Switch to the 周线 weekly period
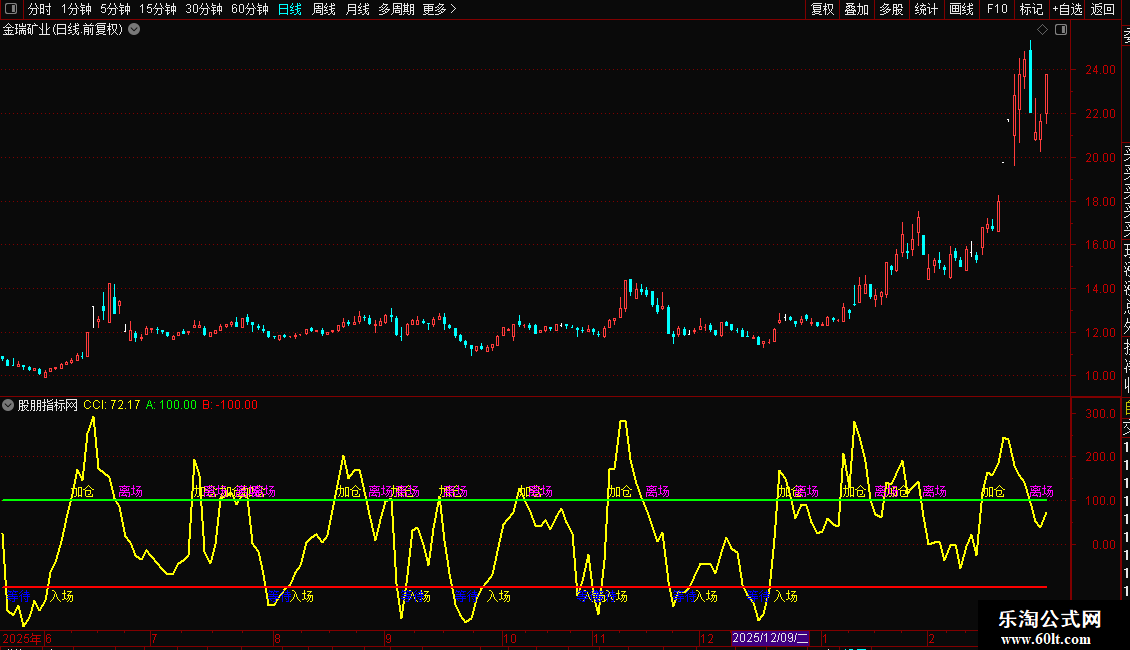The image size is (1130, 650). click(324, 9)
